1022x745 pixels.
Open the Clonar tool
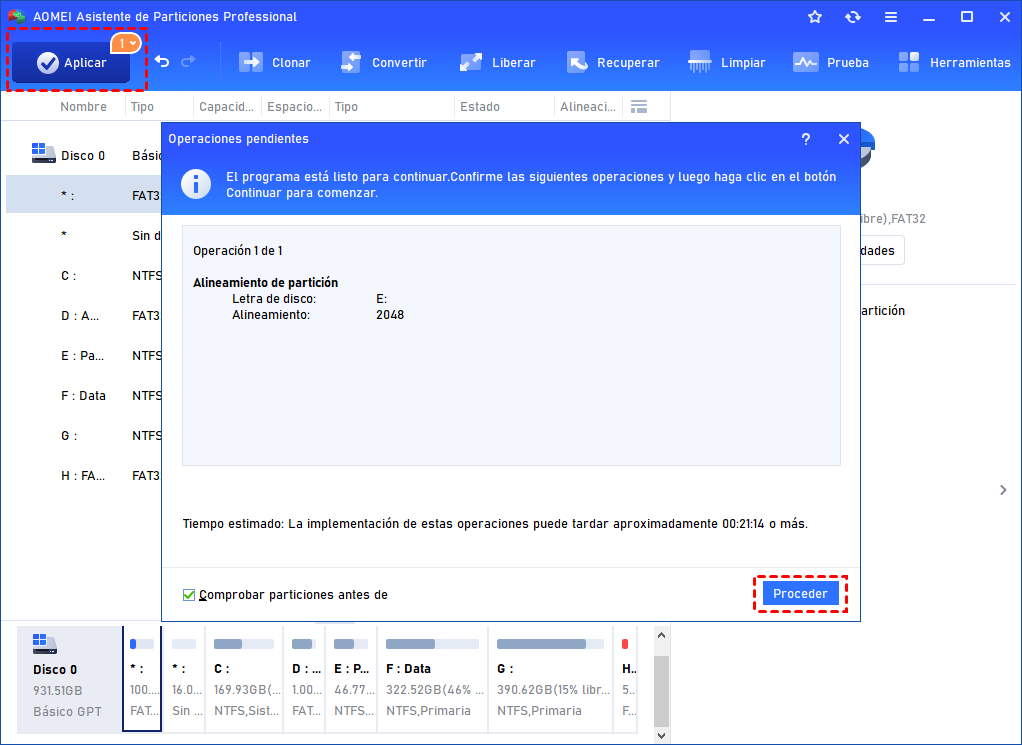click(275, 62)
